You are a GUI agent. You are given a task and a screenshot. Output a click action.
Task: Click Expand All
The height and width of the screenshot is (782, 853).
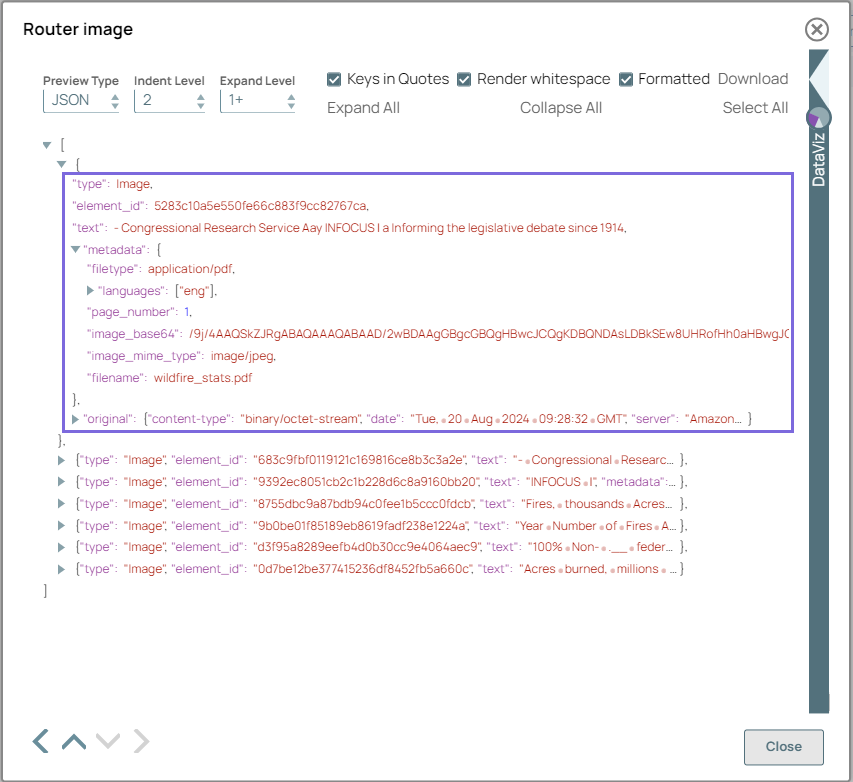coord(363,107)
